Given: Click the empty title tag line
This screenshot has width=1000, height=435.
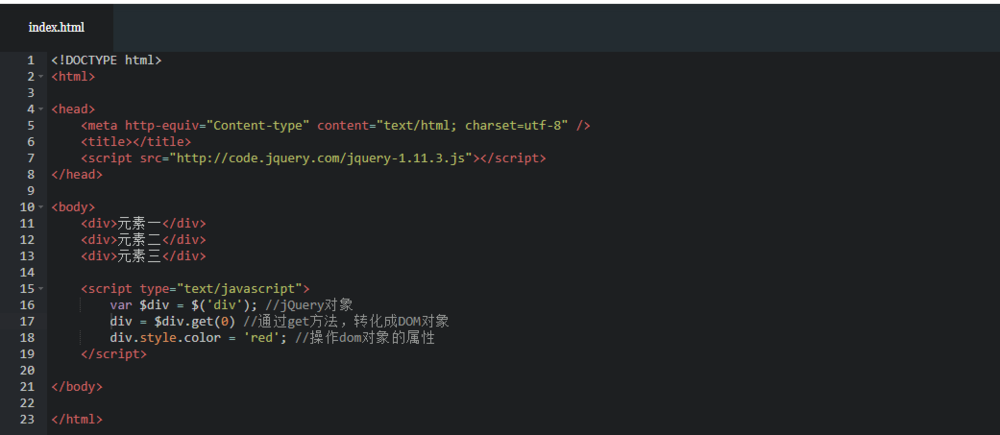Looking at the screenshot, I should point(136,142).
